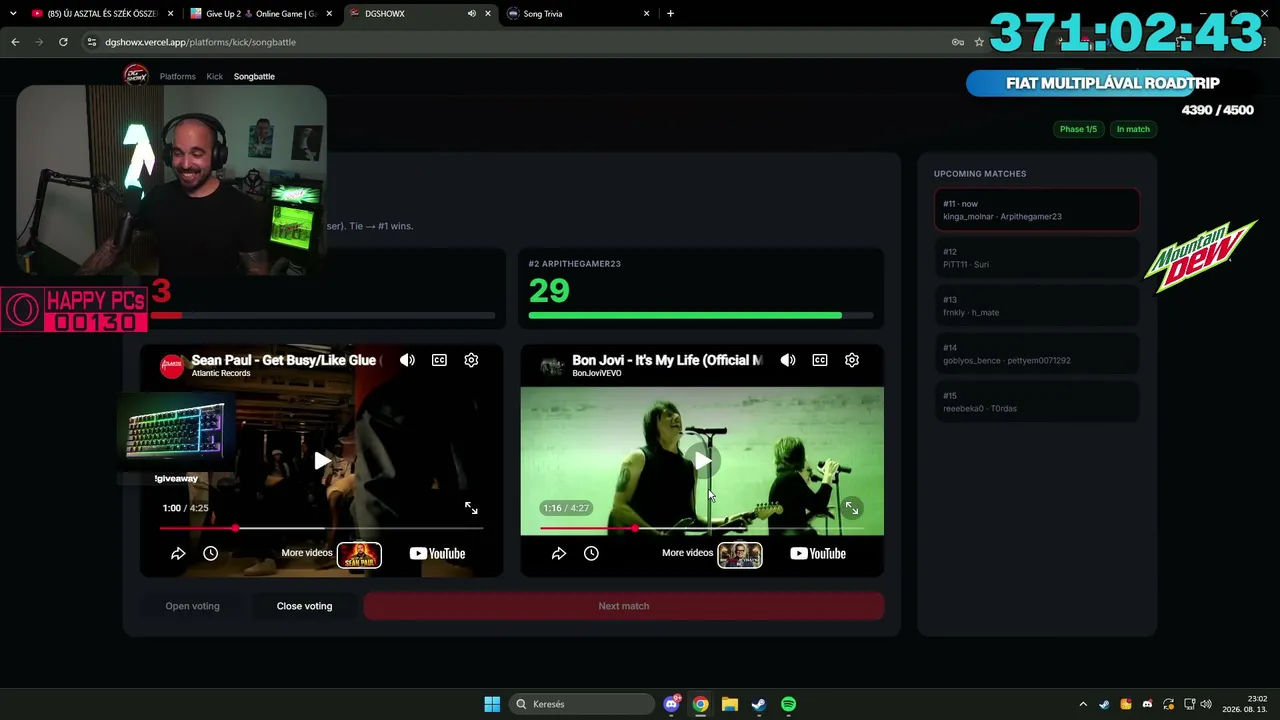Image resolution: width=1280 pixels, height=720 pixels.
Task: Open settings gear on Bon Jovi video
Action: [852, 360]
